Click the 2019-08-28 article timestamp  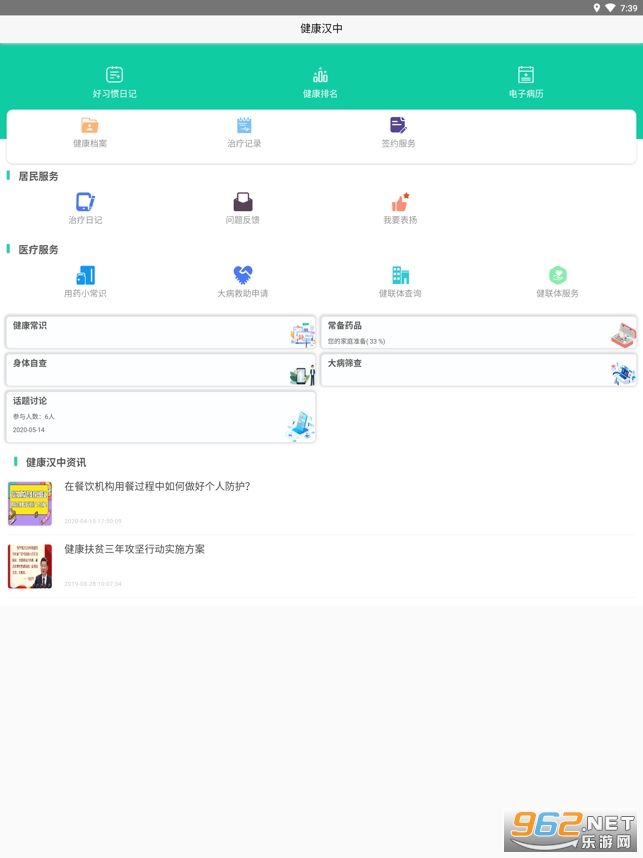[93, 584]
